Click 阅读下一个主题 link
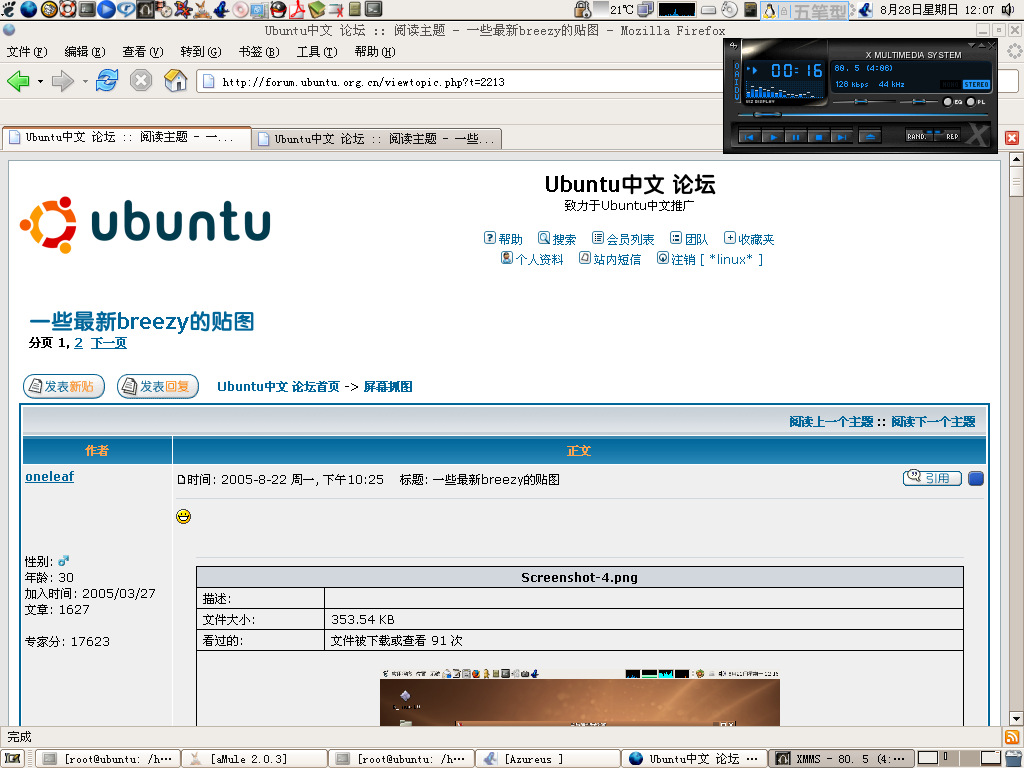 point(933,422)
